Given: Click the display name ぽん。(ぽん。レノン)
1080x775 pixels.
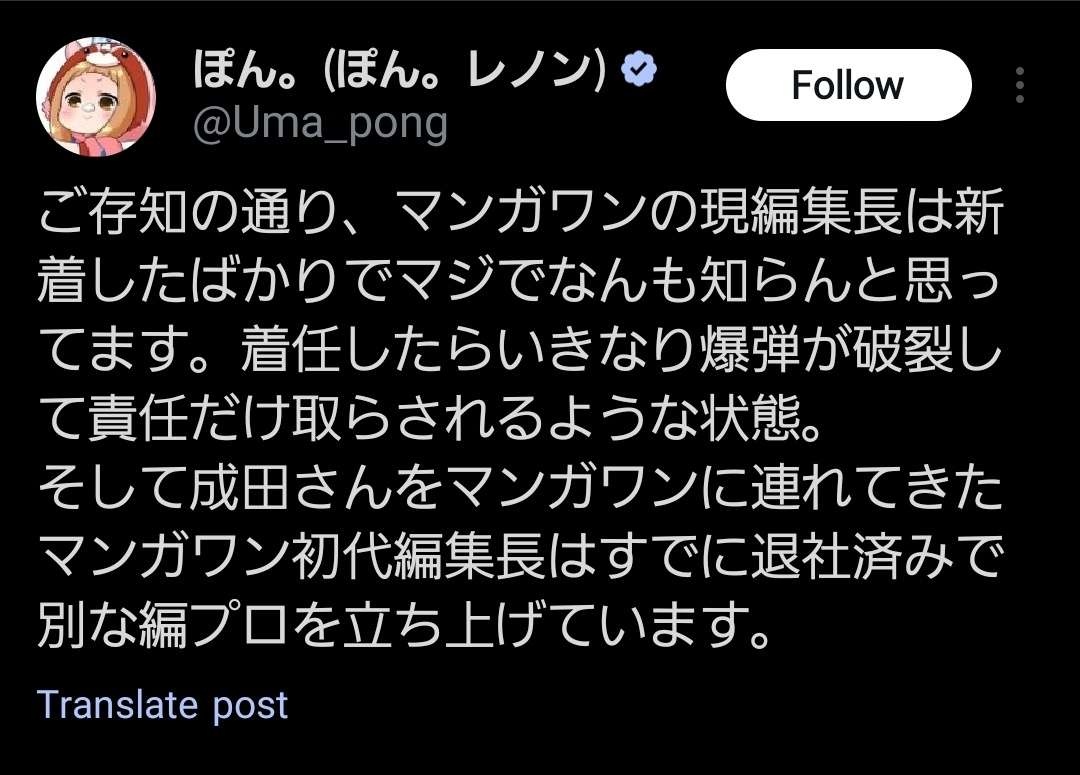Looking at the screenshot, I should (x=400, y=72).
